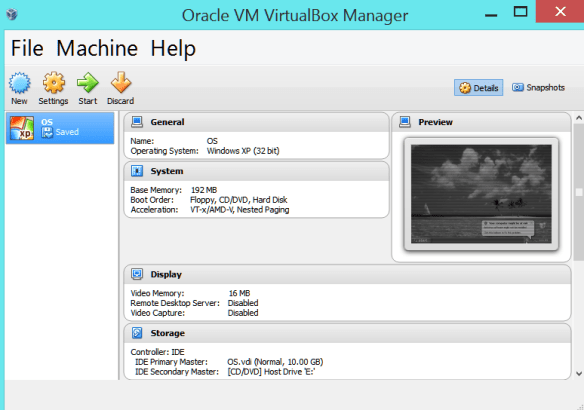The image size is (584, 410).
Task: Select the OS machine entry in list
Action: pos(60,128)
